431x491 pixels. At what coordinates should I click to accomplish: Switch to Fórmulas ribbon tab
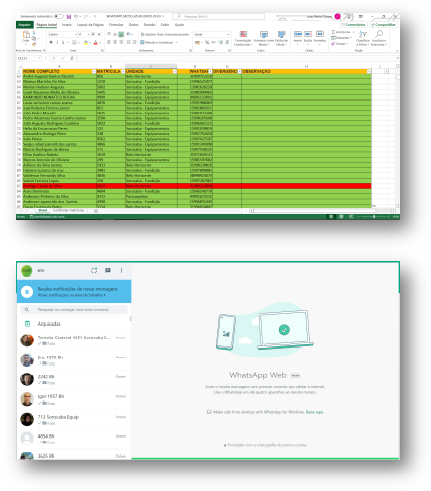pos(116,25)
